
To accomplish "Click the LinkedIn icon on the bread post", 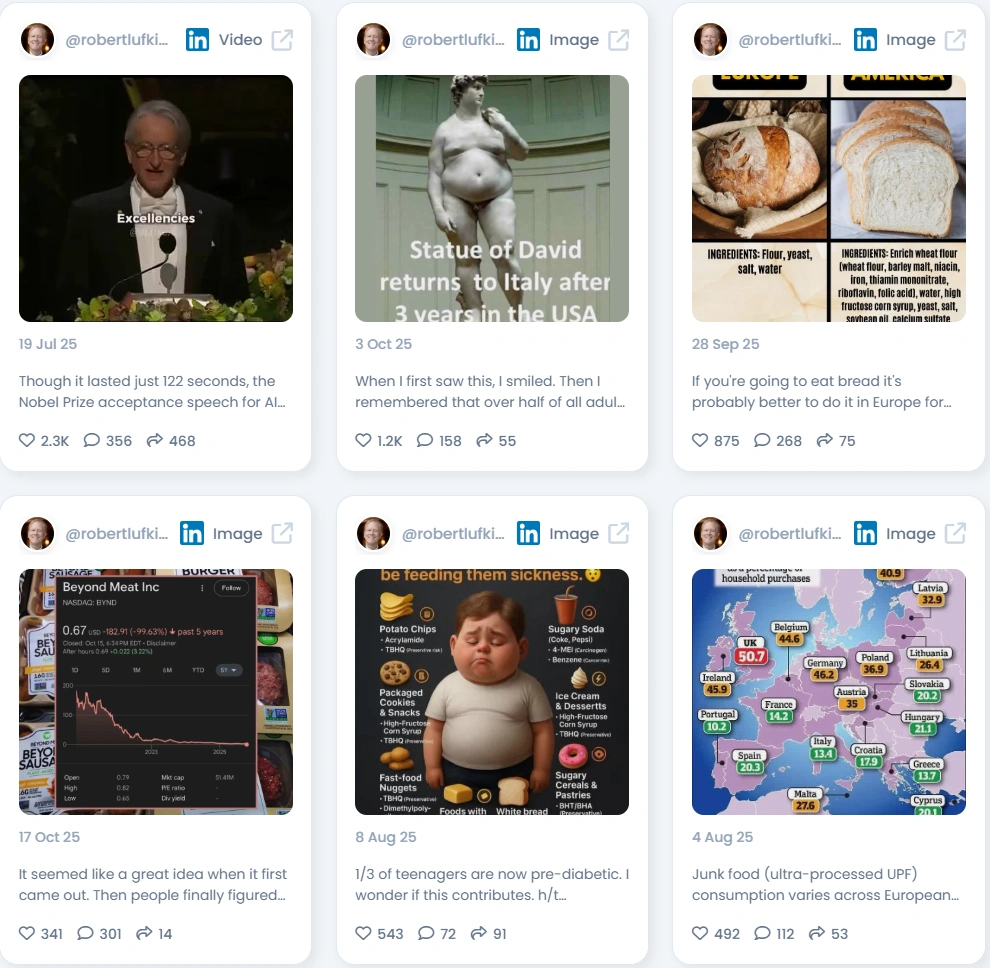I will (865, 40).
